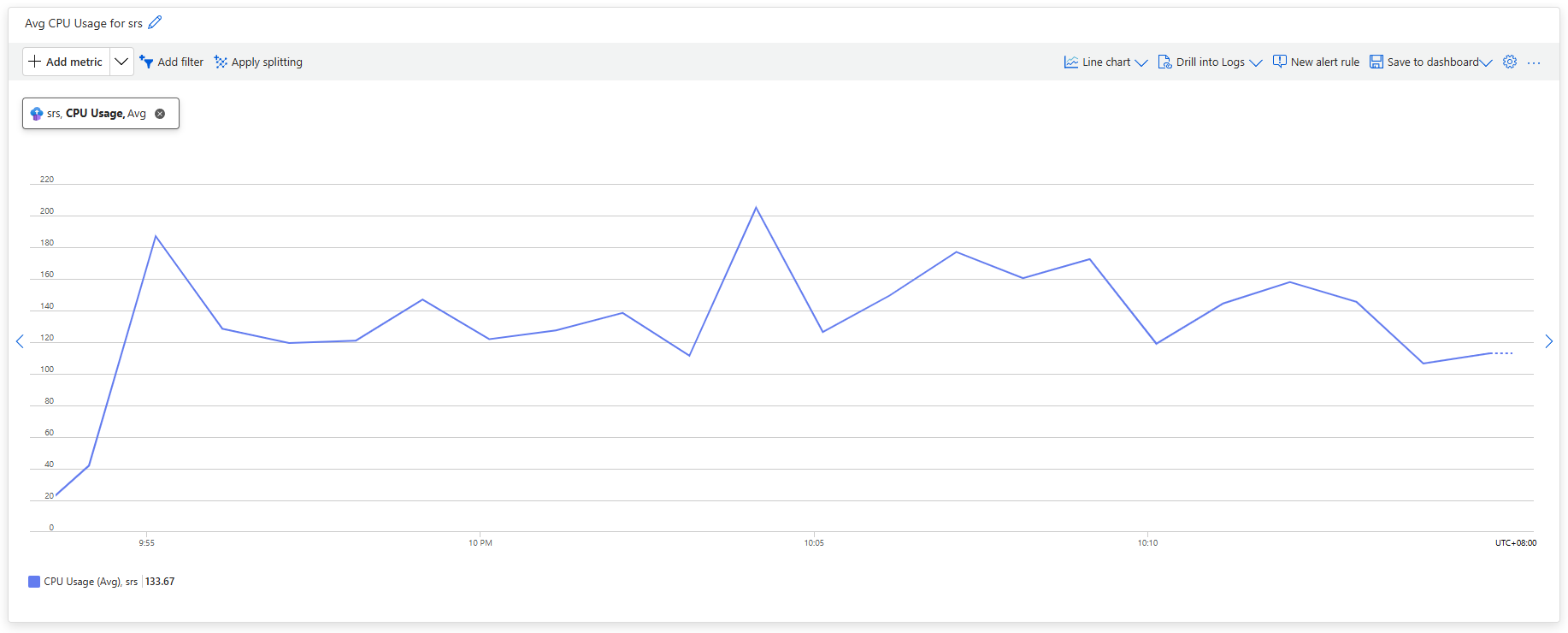The height and width of the screenshot is (633, 1568).
Task: Click the Apply splitting icon
Action: pyautogui.click(x=221, y=62)
